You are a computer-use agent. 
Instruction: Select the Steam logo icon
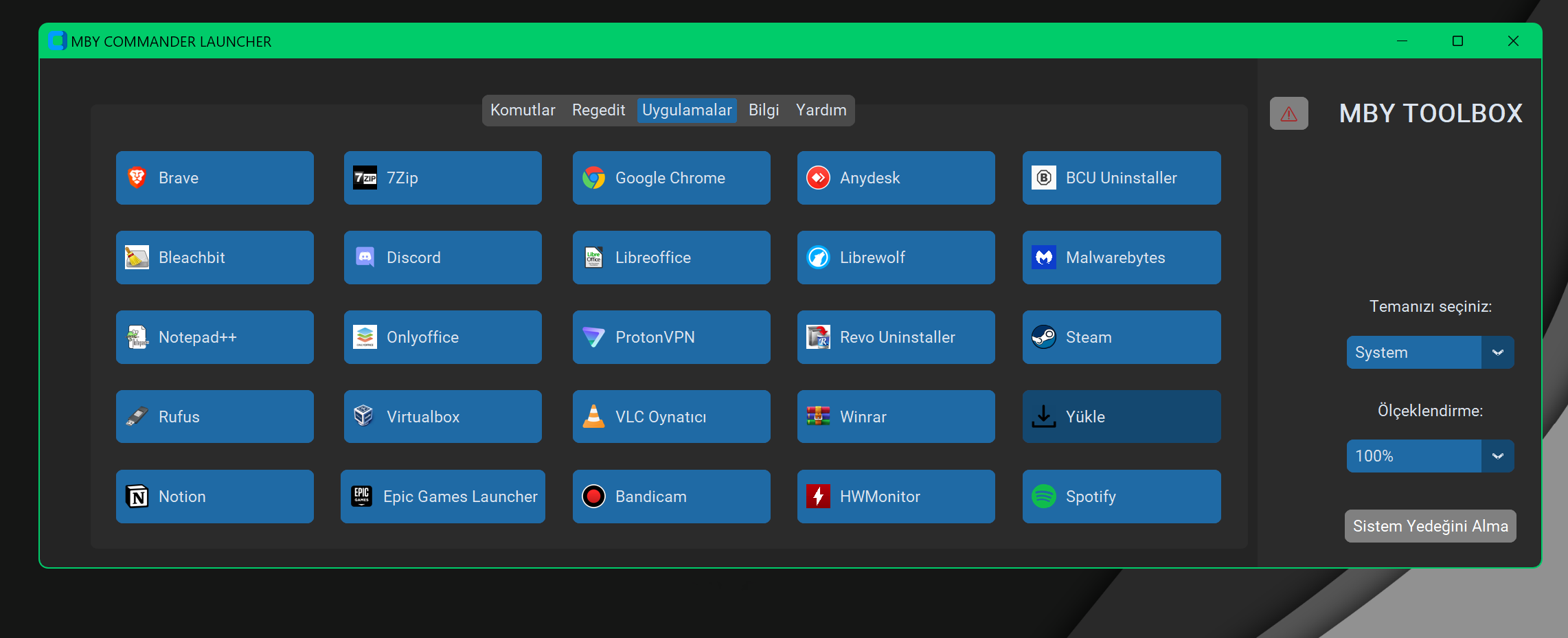click(1044, 337)
